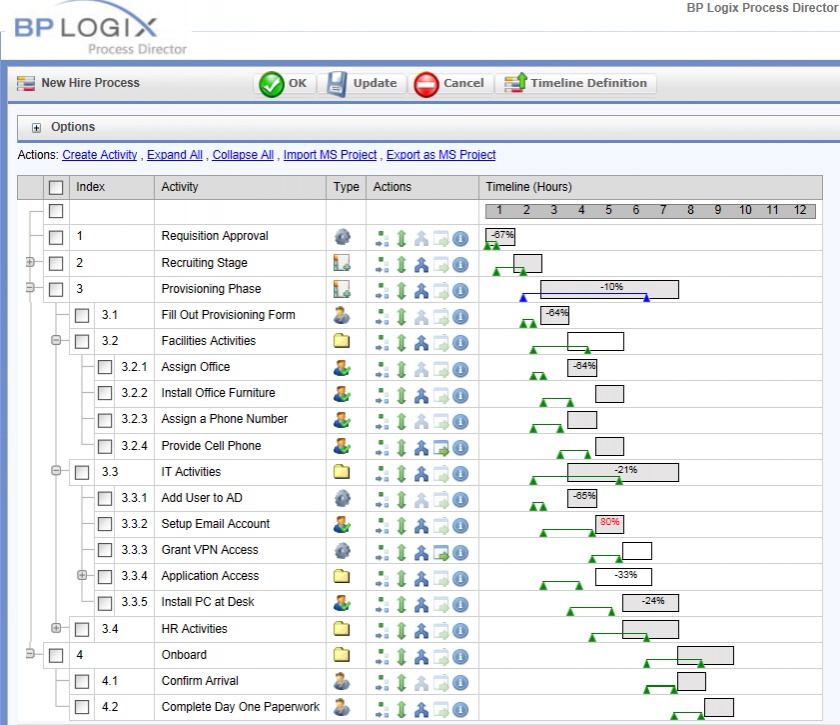The image size is (840, 725).
Task: Click the user type icon for Setup Email Account
Action: [x=342, y=524]
